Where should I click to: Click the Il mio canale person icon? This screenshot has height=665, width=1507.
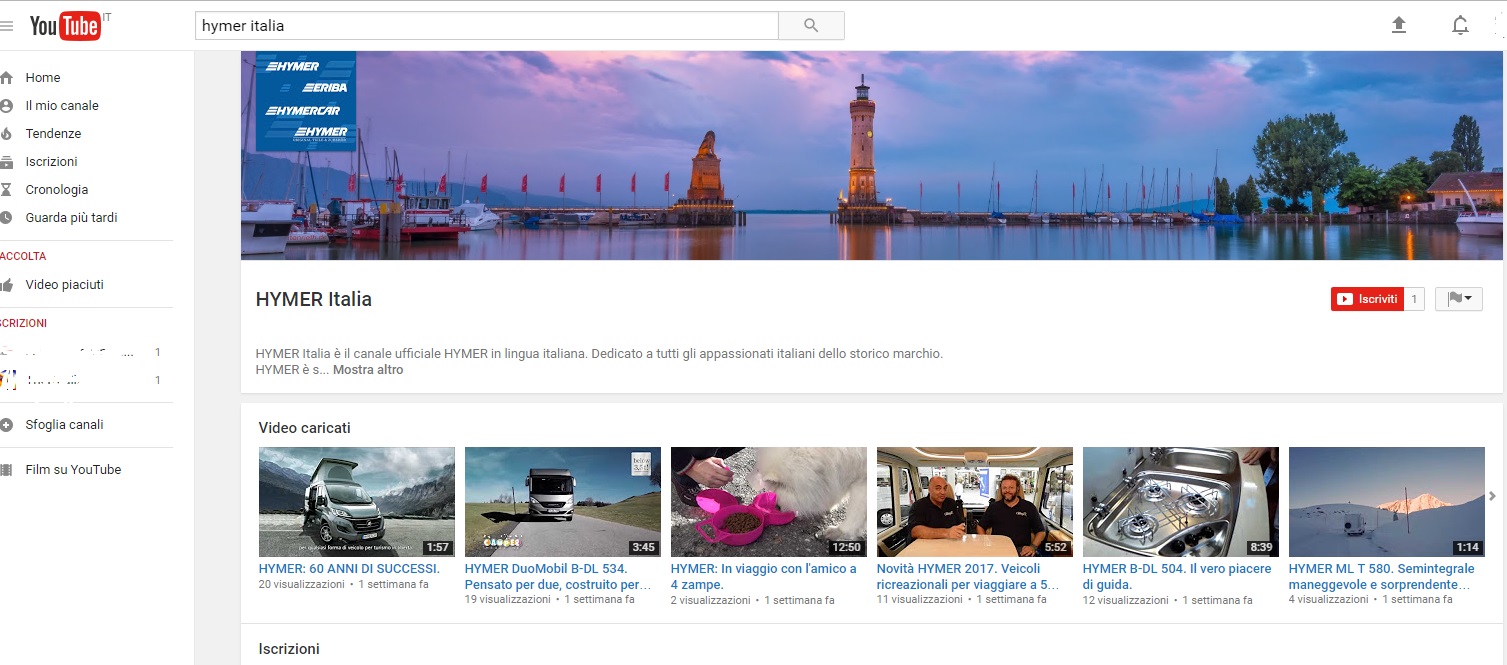tap(6, 106)
